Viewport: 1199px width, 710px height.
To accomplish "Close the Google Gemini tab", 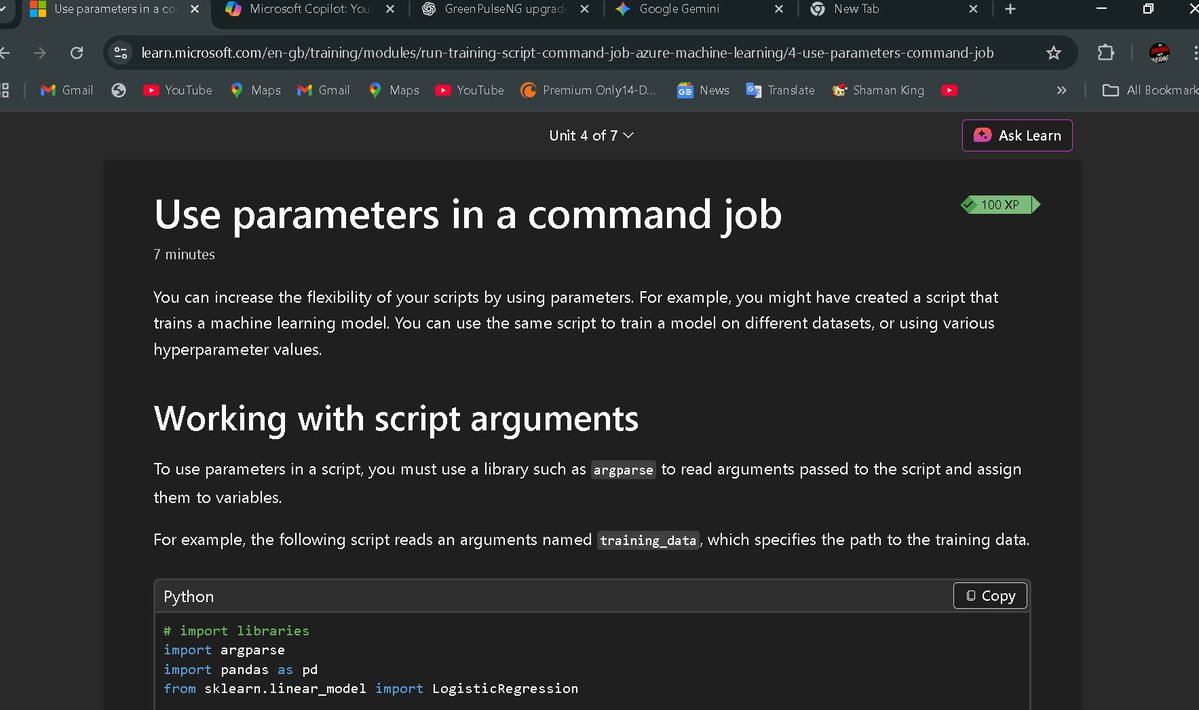I will click(778, 9).
